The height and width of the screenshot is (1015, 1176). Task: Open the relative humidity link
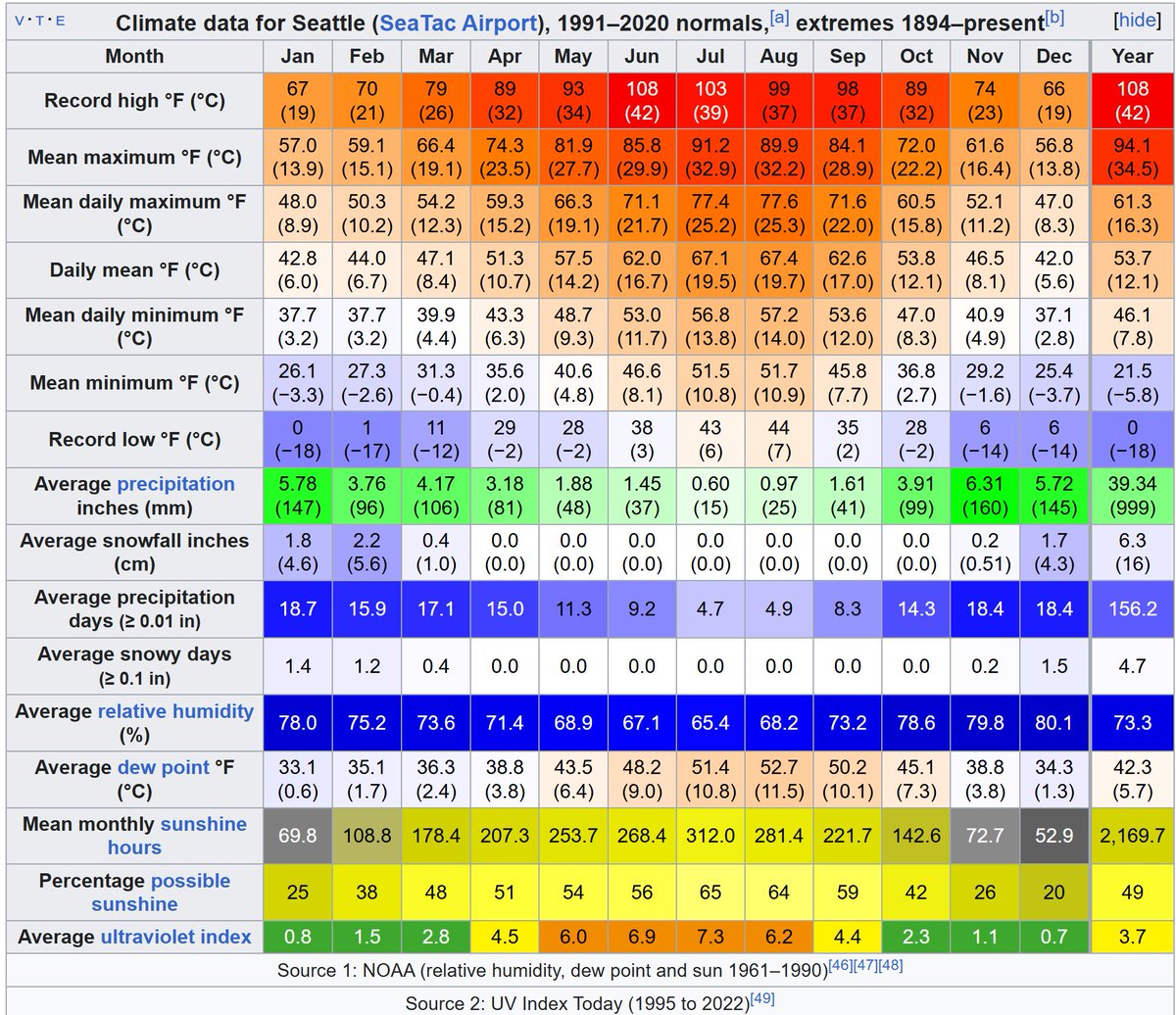pyautogui.click(x=175, y=711)
